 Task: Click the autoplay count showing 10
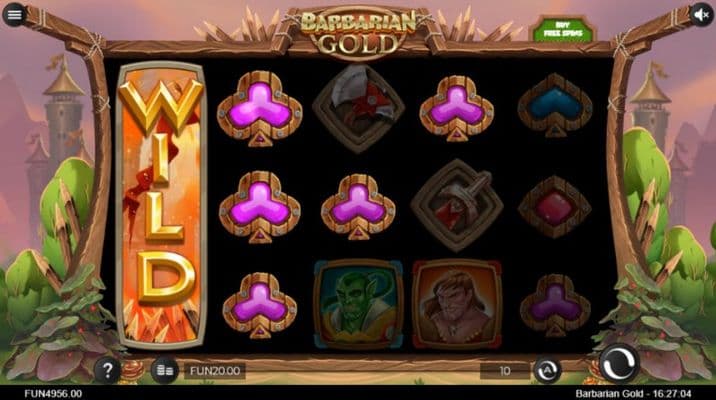(505, 371)
